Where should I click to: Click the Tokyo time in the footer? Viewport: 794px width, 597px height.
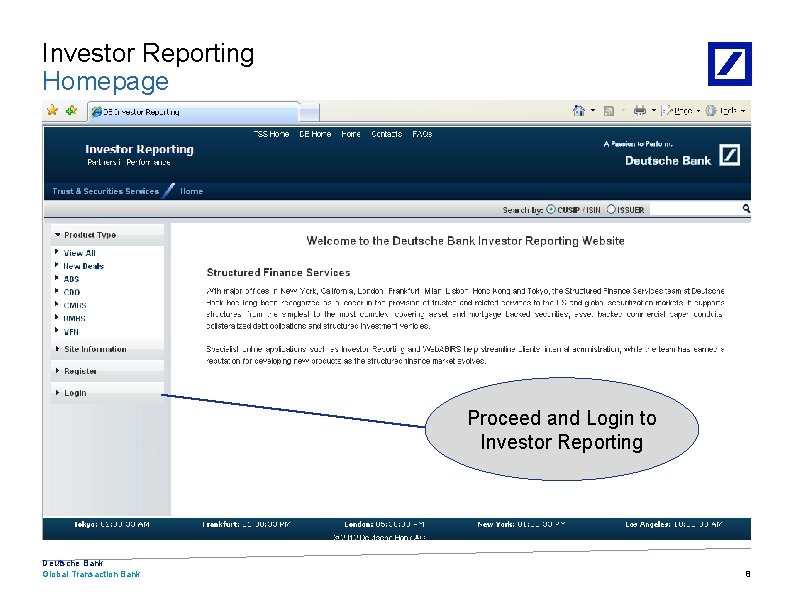[x=112, y=525]
